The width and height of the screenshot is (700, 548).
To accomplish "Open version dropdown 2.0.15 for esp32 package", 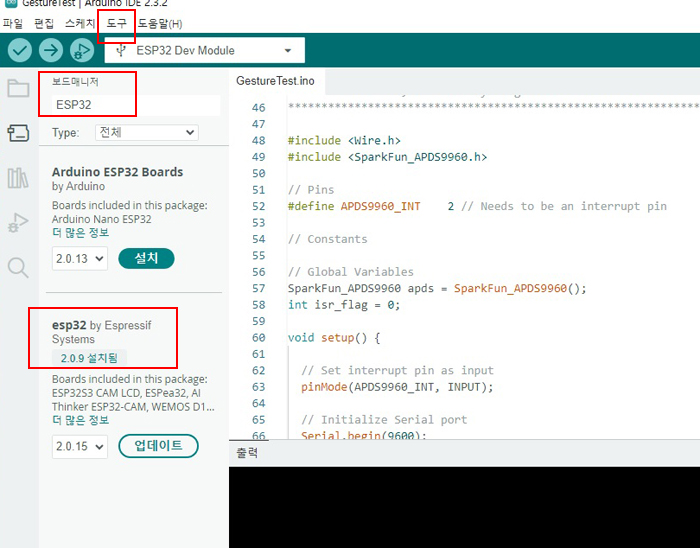I will click(x=79, y=446).
